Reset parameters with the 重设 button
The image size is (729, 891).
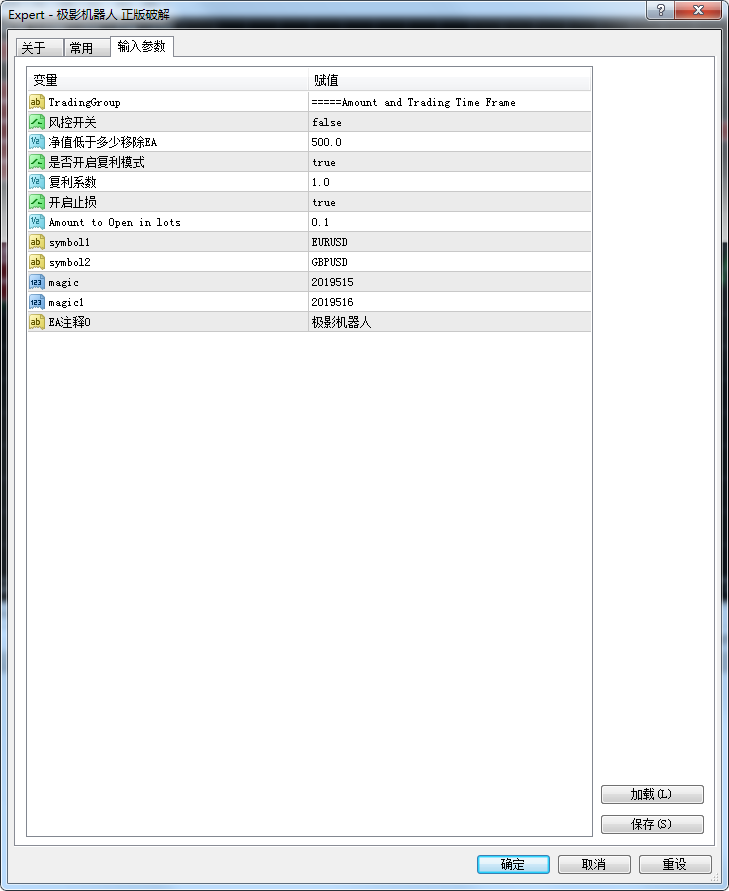point(675,864)
